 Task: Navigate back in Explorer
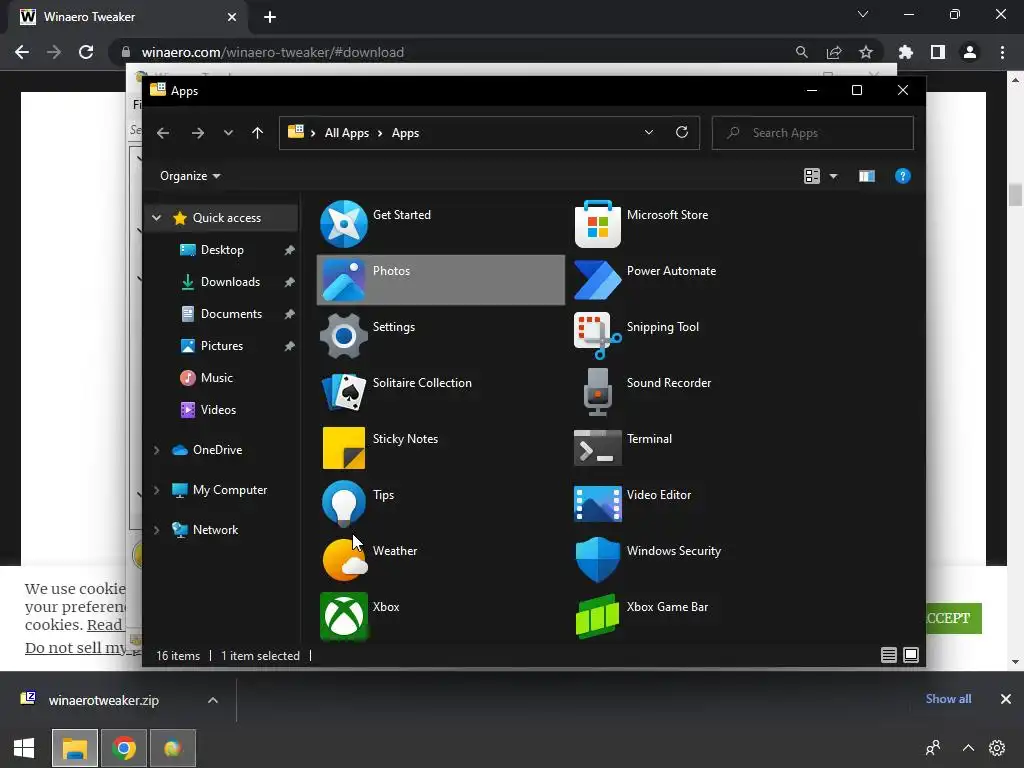(x=163, y=133)
